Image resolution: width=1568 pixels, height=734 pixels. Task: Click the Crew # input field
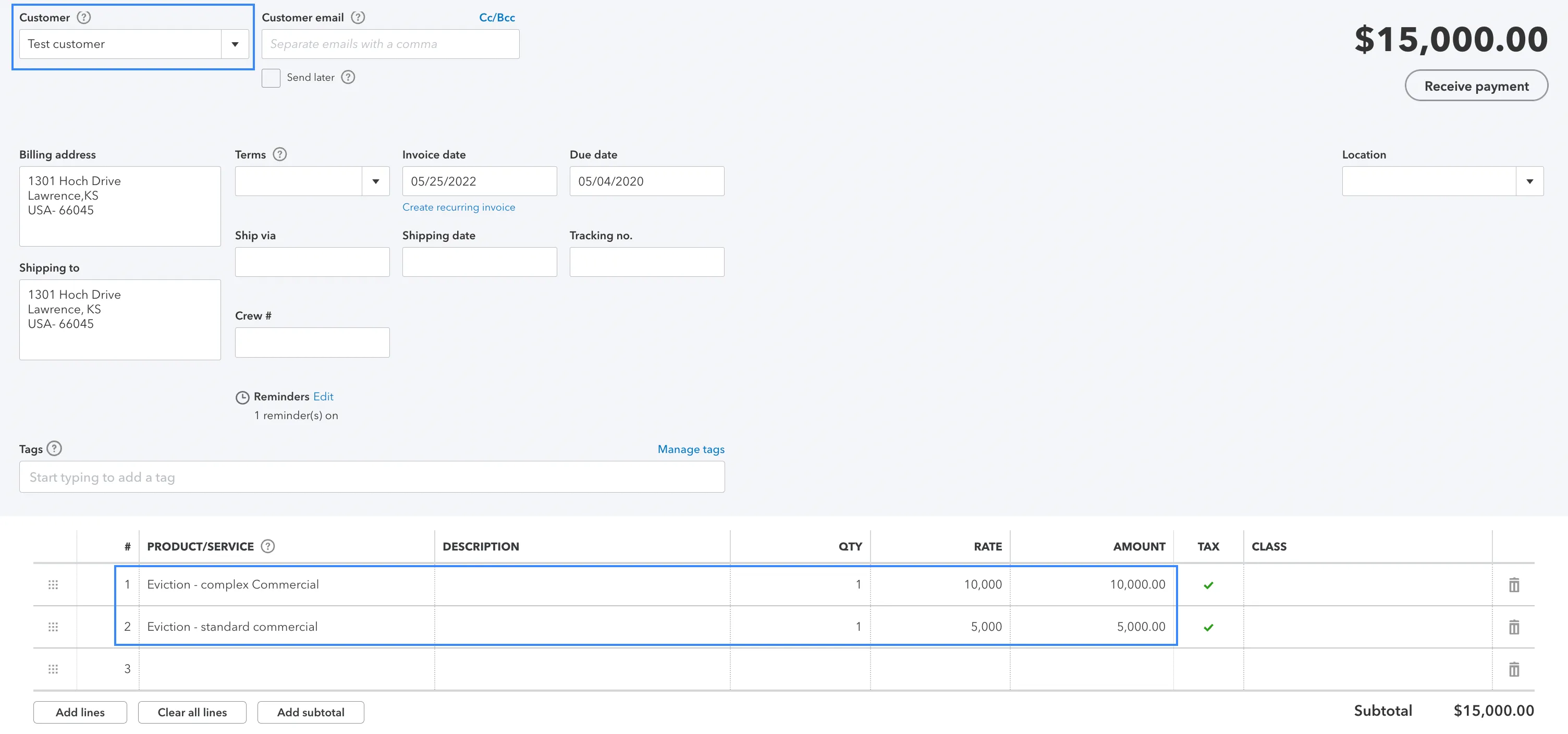[312, 342]
